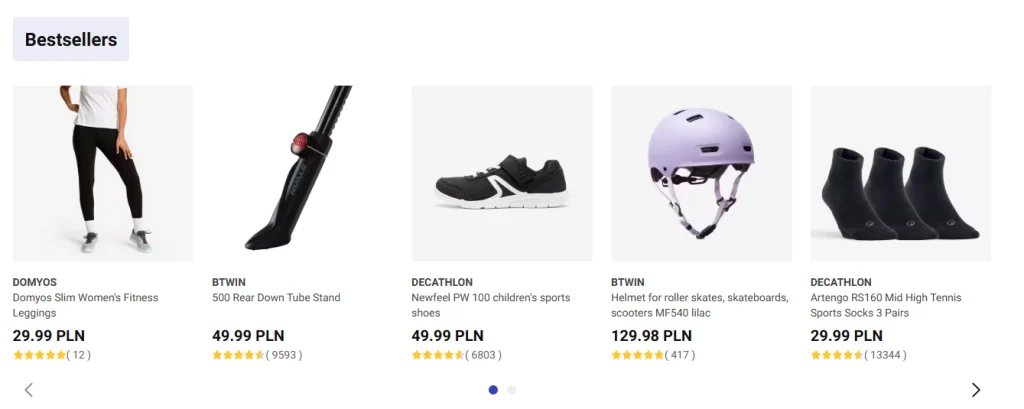Open Artengo RS160 tennis socks link
This screenshot has width=1024, height=409.
[885, 305]
